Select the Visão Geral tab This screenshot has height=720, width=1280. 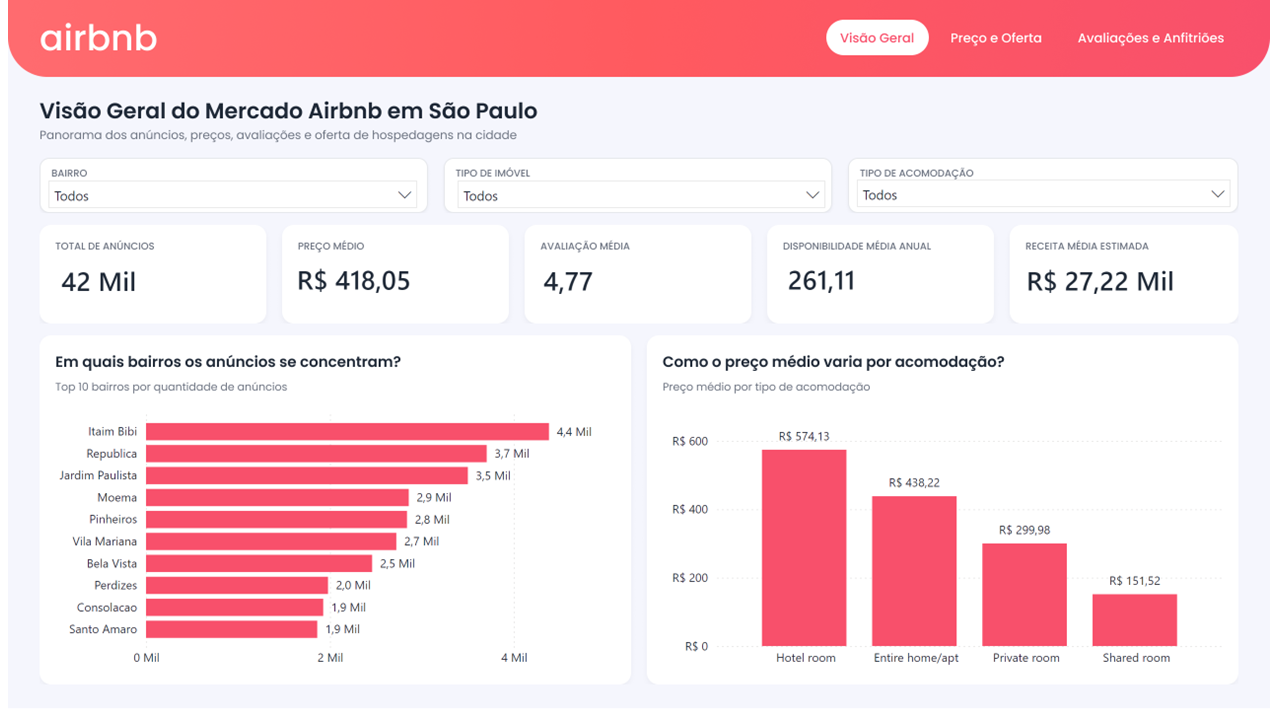pos(877,38)
